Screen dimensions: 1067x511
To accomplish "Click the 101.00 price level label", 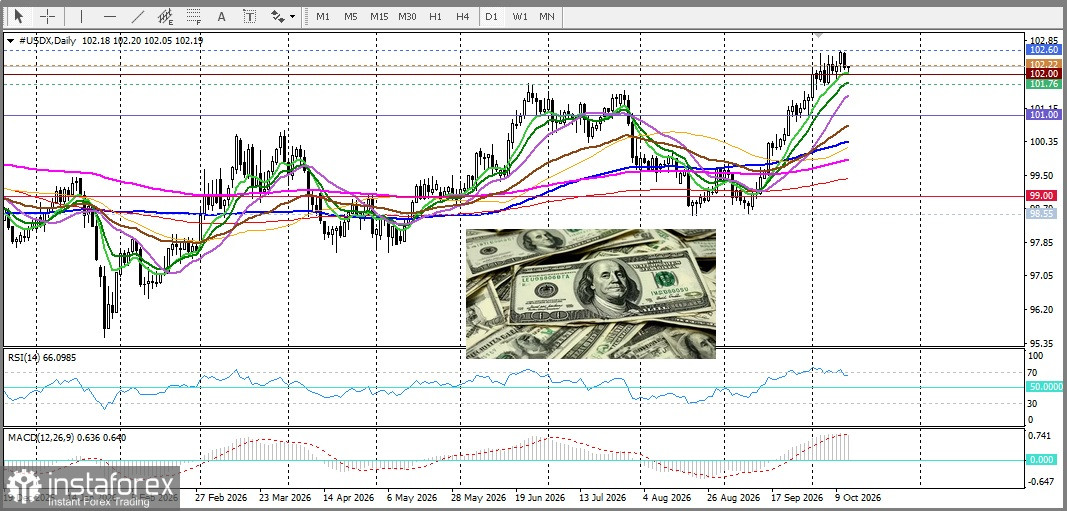I will (x=1044, y=116).
